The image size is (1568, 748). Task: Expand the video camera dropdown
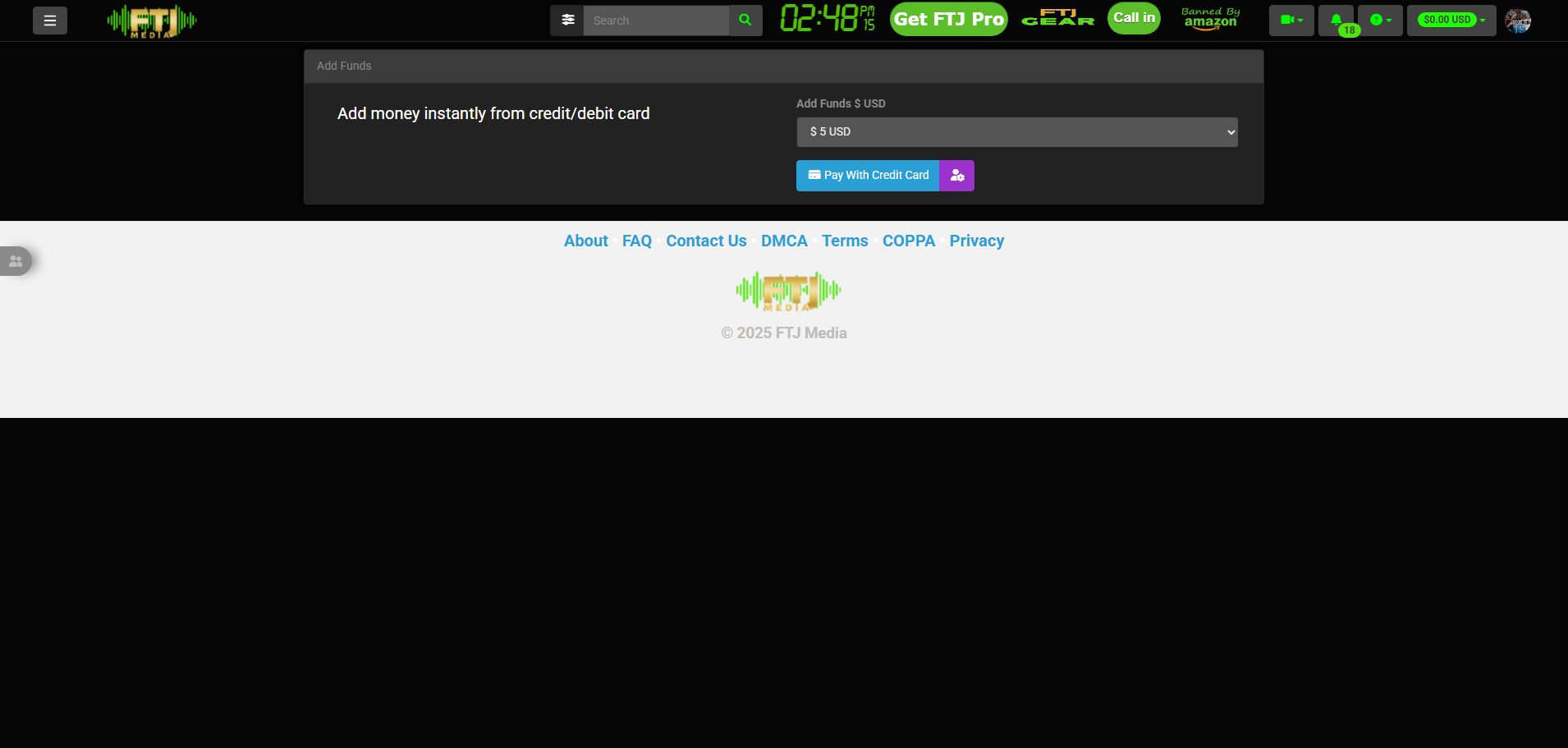1291,21
